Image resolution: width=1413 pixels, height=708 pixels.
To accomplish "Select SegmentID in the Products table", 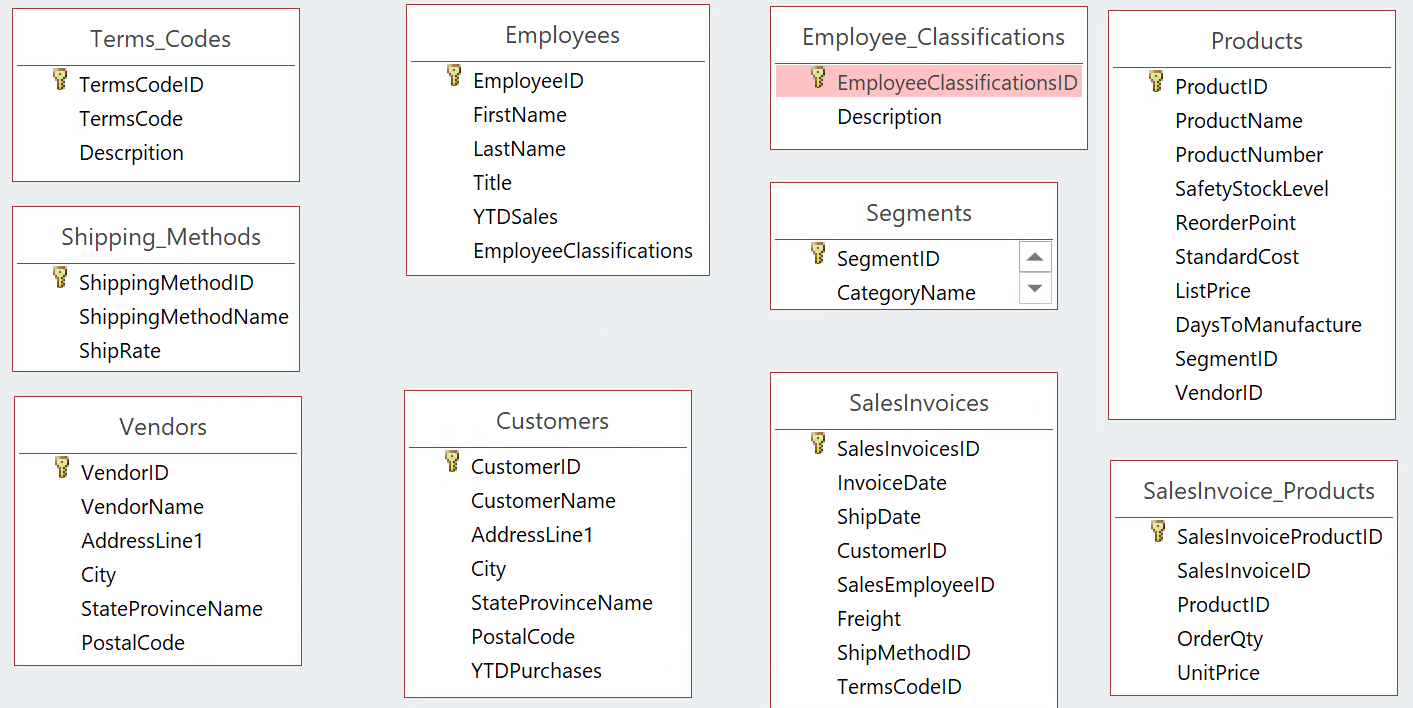I will coord(1226,359).
